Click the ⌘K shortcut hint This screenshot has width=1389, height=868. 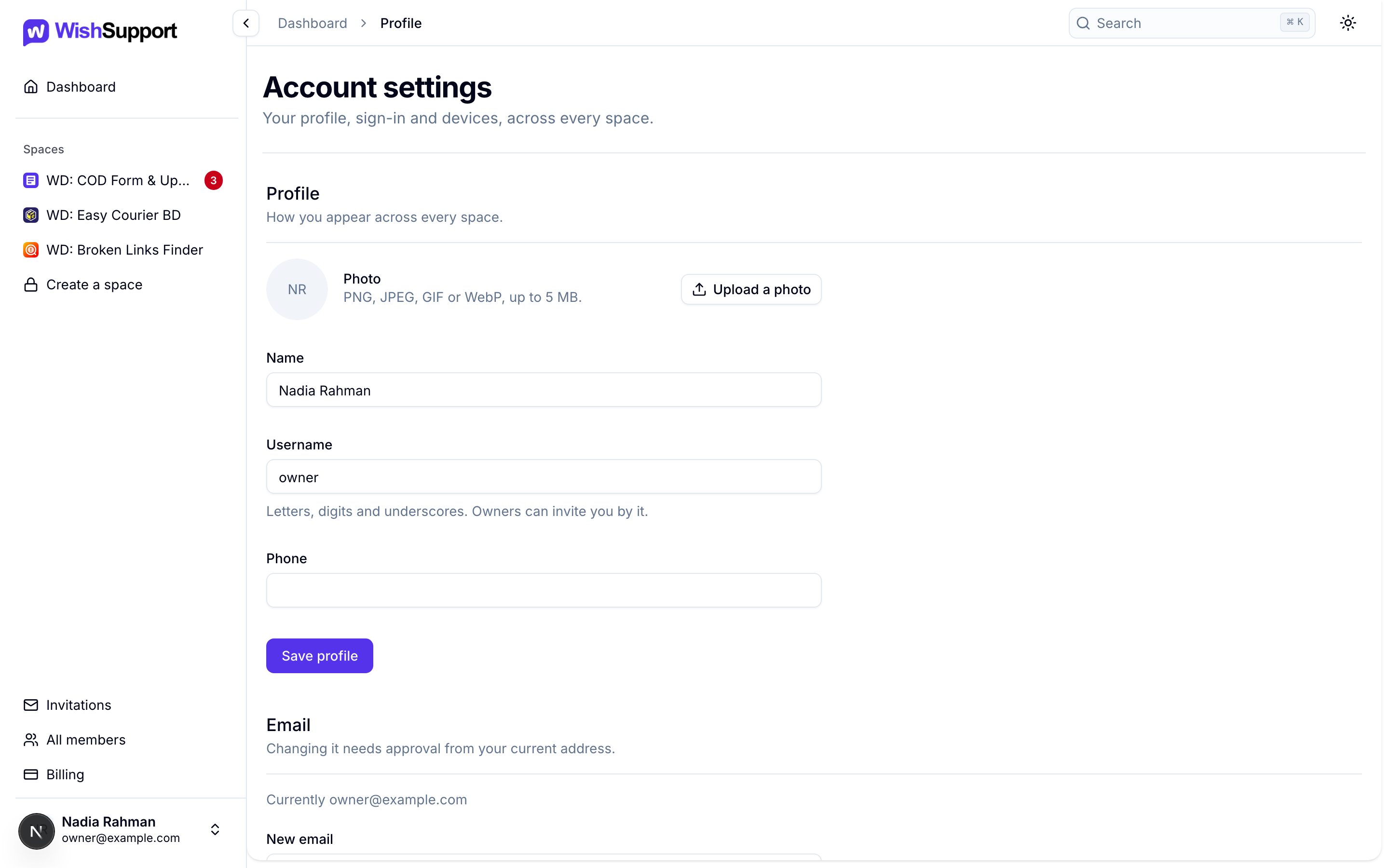(x=1294, y=22)
